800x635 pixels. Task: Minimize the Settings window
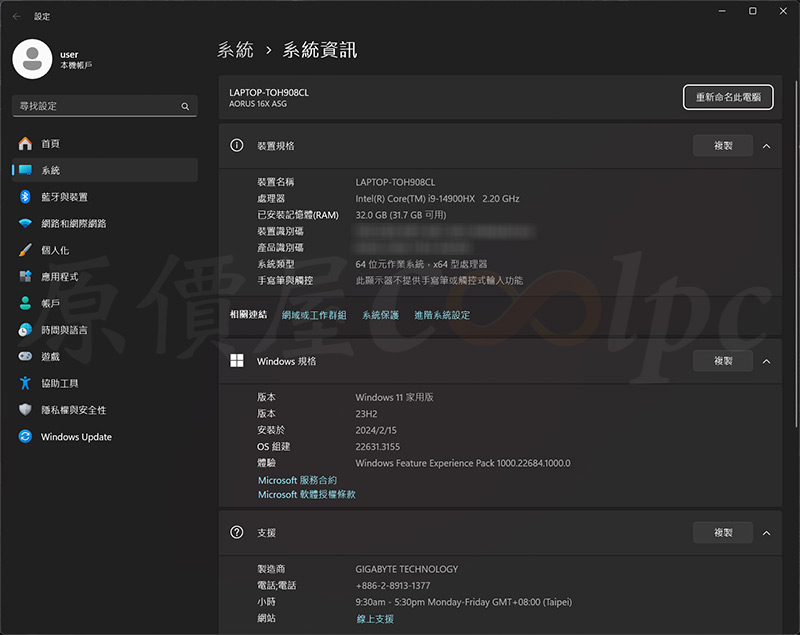tap(722, 11)
